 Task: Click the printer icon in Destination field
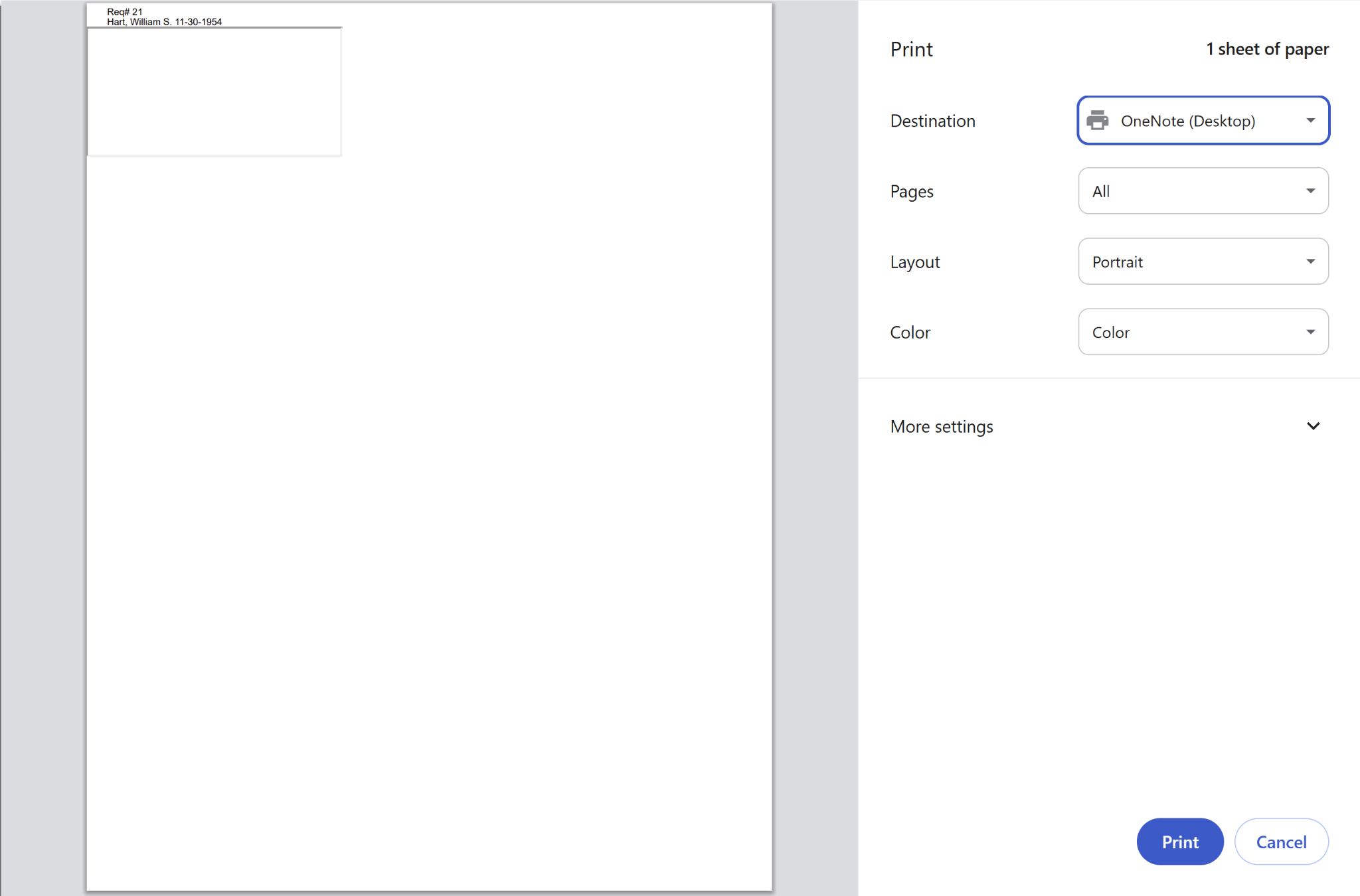point(1097,121)
